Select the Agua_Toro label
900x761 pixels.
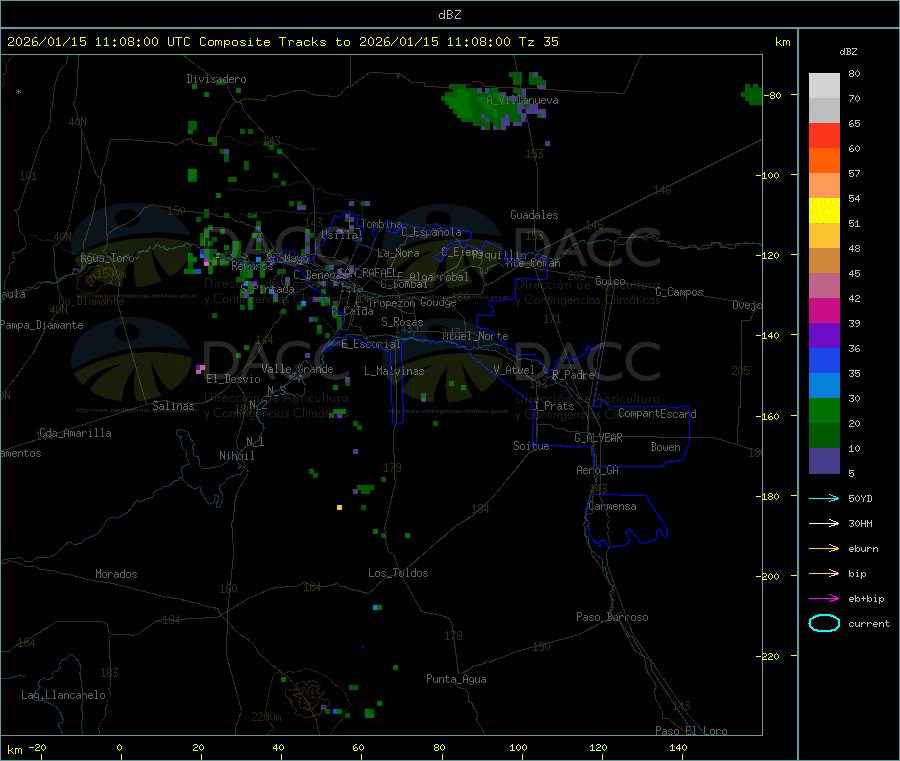107,258
